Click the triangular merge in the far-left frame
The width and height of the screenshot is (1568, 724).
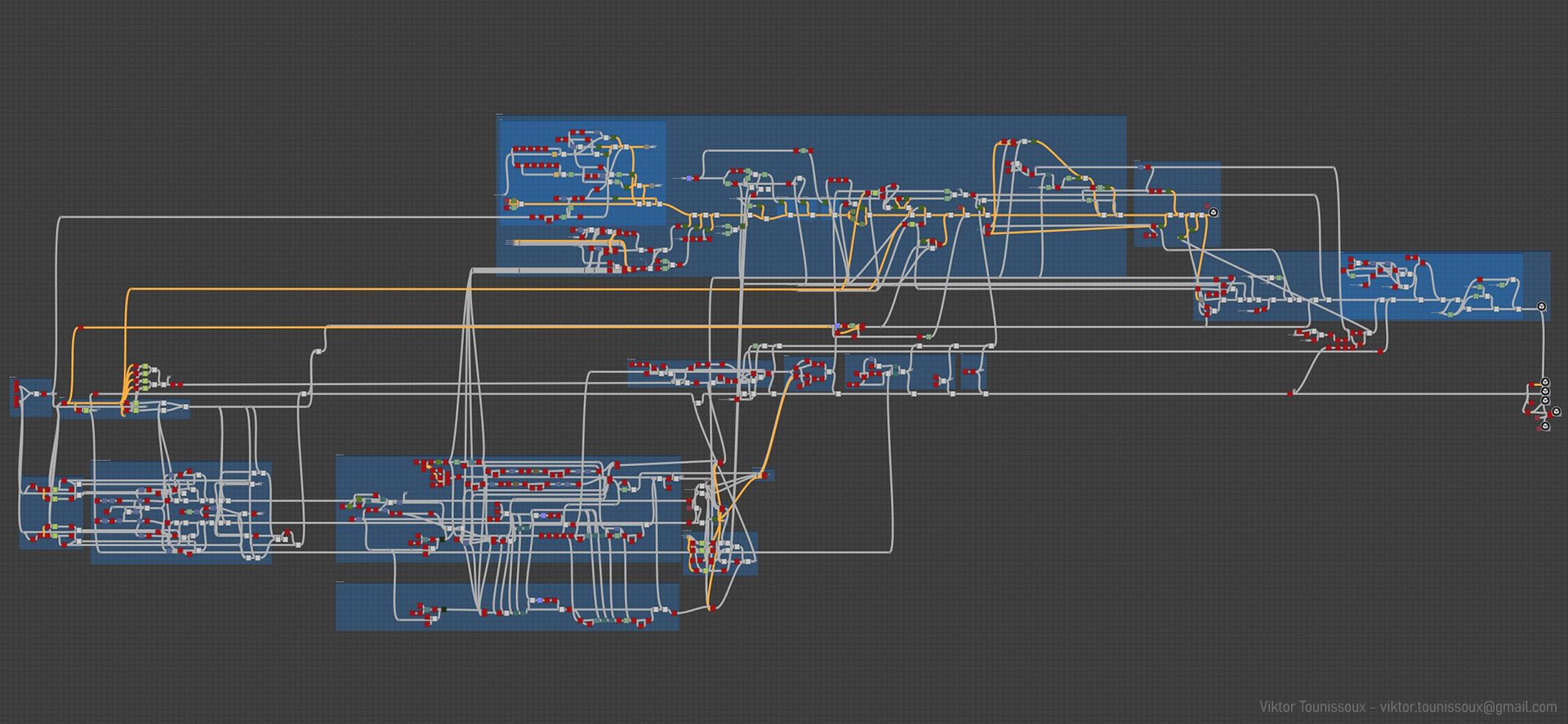pyautogui.click(x=29, y=393)
